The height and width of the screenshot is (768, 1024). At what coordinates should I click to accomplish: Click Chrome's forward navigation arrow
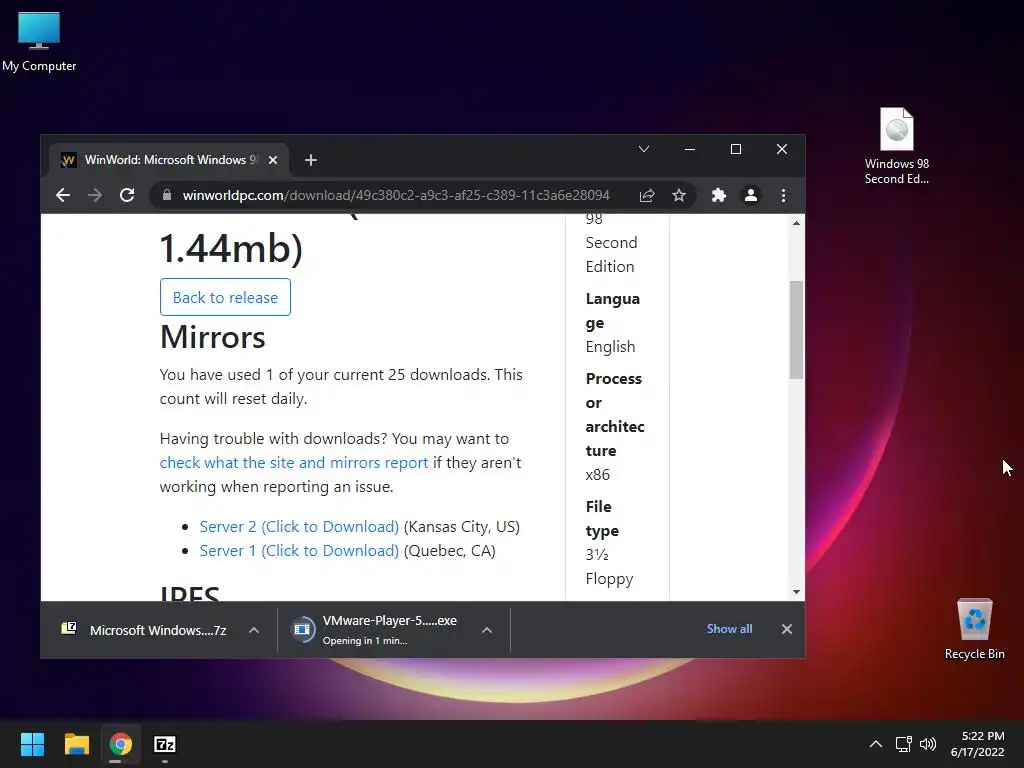click(x=95, y=195)
